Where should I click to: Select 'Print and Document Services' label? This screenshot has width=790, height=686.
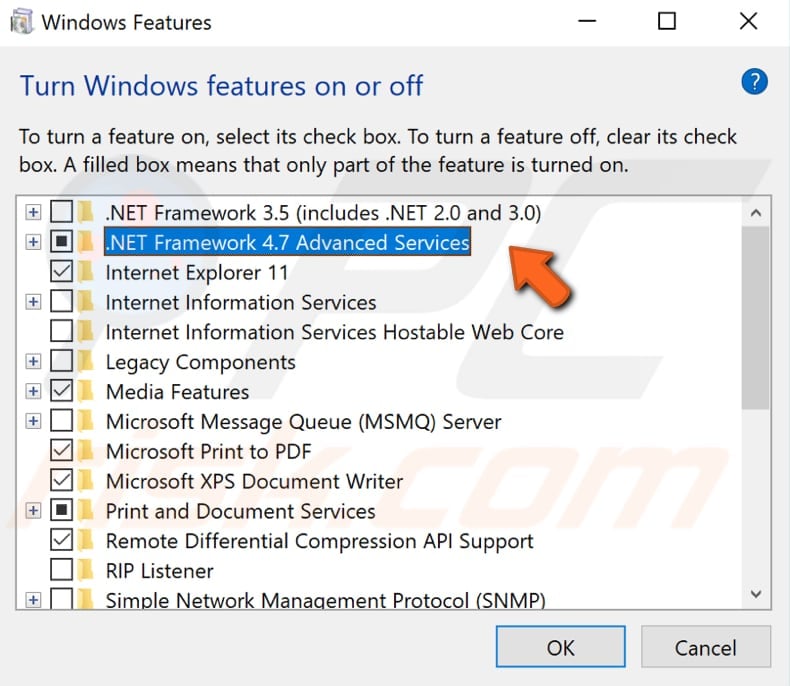coord(240,511)
